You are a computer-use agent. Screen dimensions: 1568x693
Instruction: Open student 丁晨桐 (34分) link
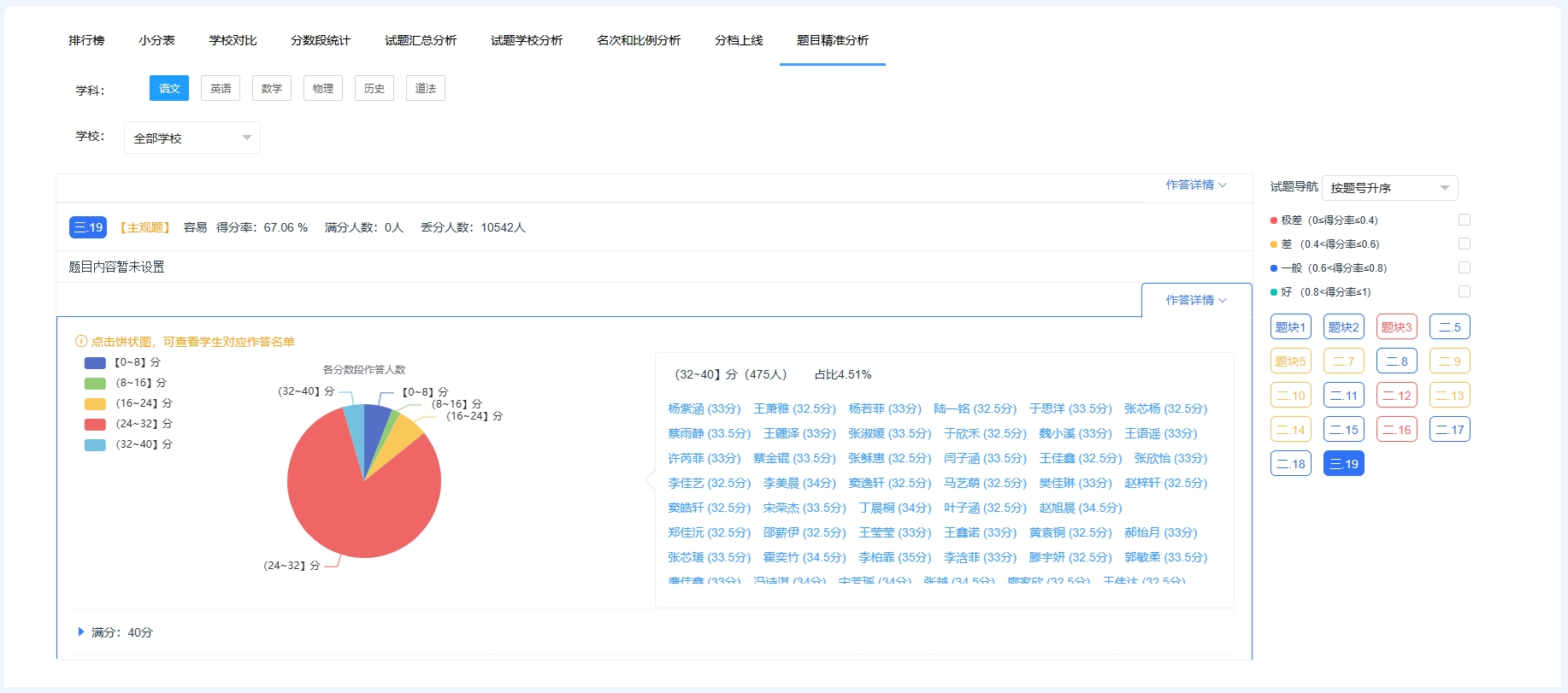coord(894,508)
